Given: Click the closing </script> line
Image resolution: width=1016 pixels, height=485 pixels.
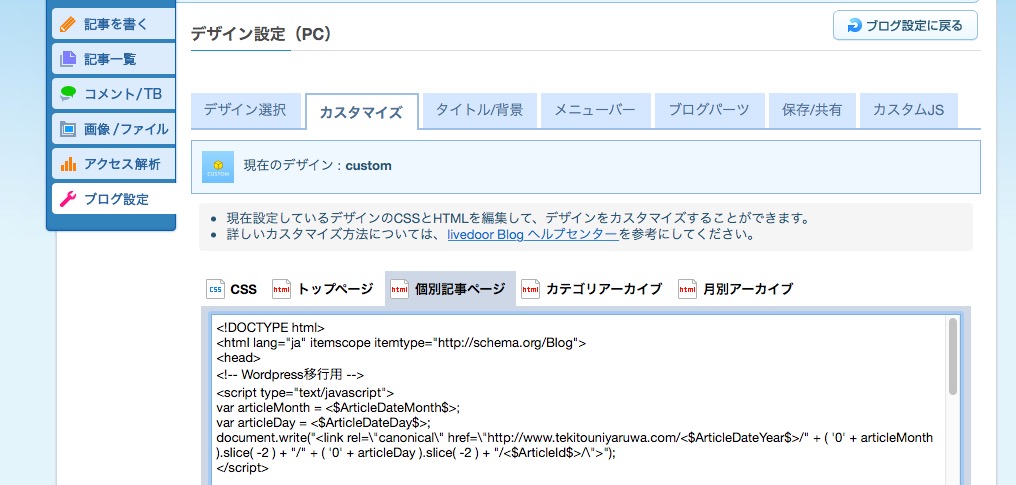Looking at the screenshot, I should click(242, 468).
